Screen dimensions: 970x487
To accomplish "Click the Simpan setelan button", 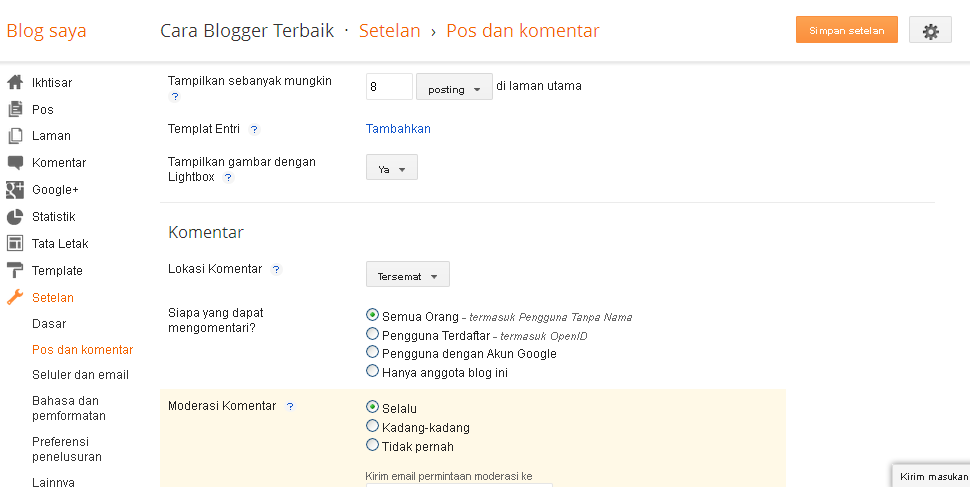I will point(846,30).
